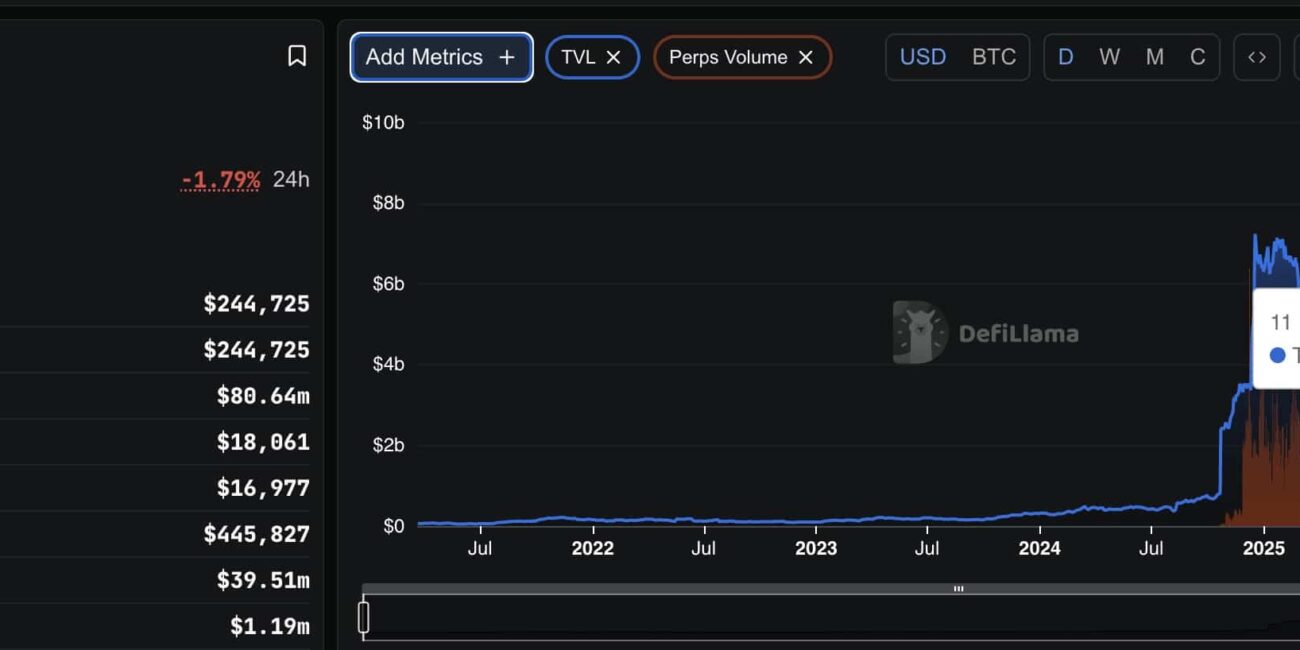Select the monthly M interval

pyautogui.click(x=1154, y=57)
